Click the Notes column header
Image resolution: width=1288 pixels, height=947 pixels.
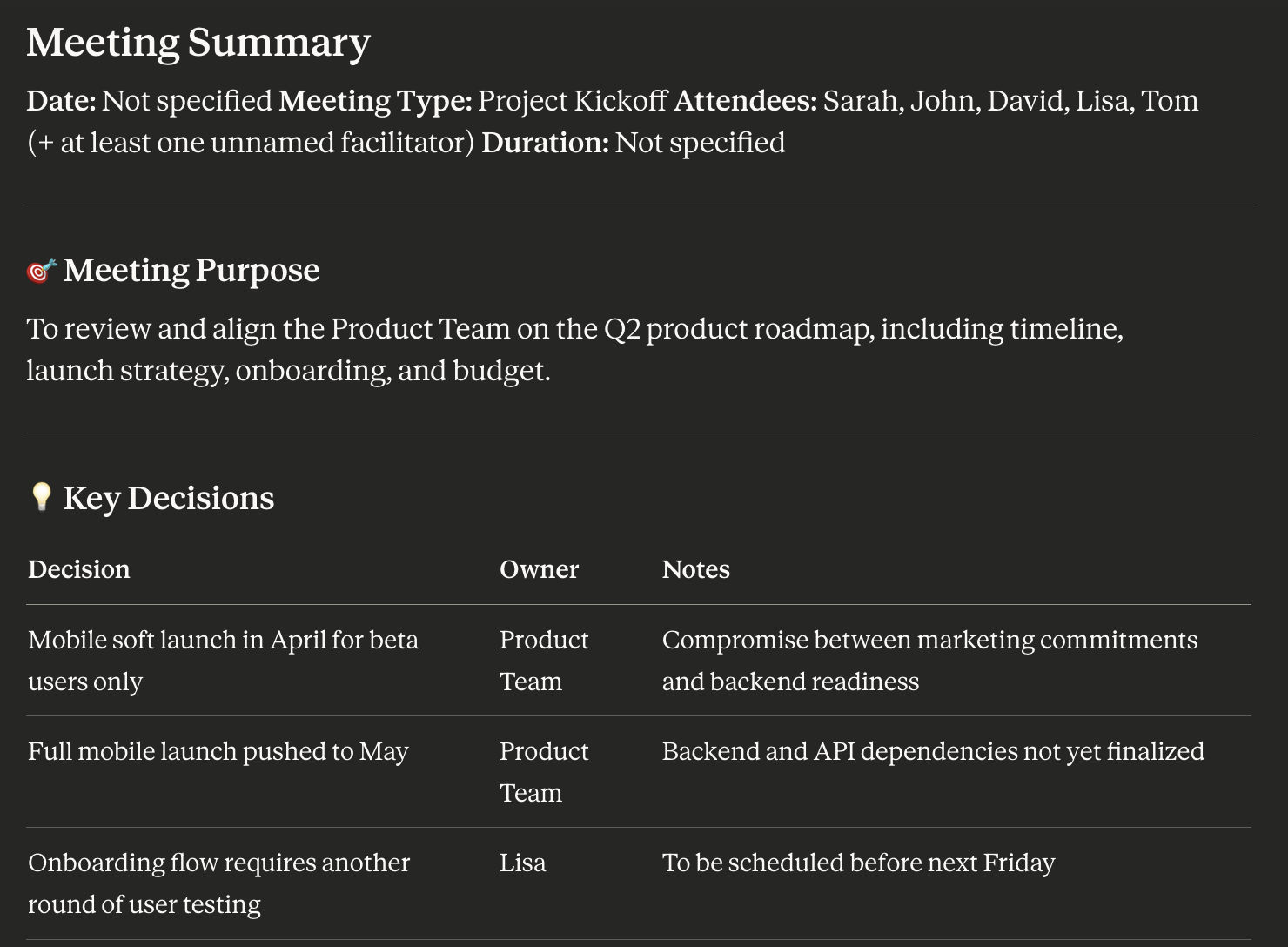695,569
